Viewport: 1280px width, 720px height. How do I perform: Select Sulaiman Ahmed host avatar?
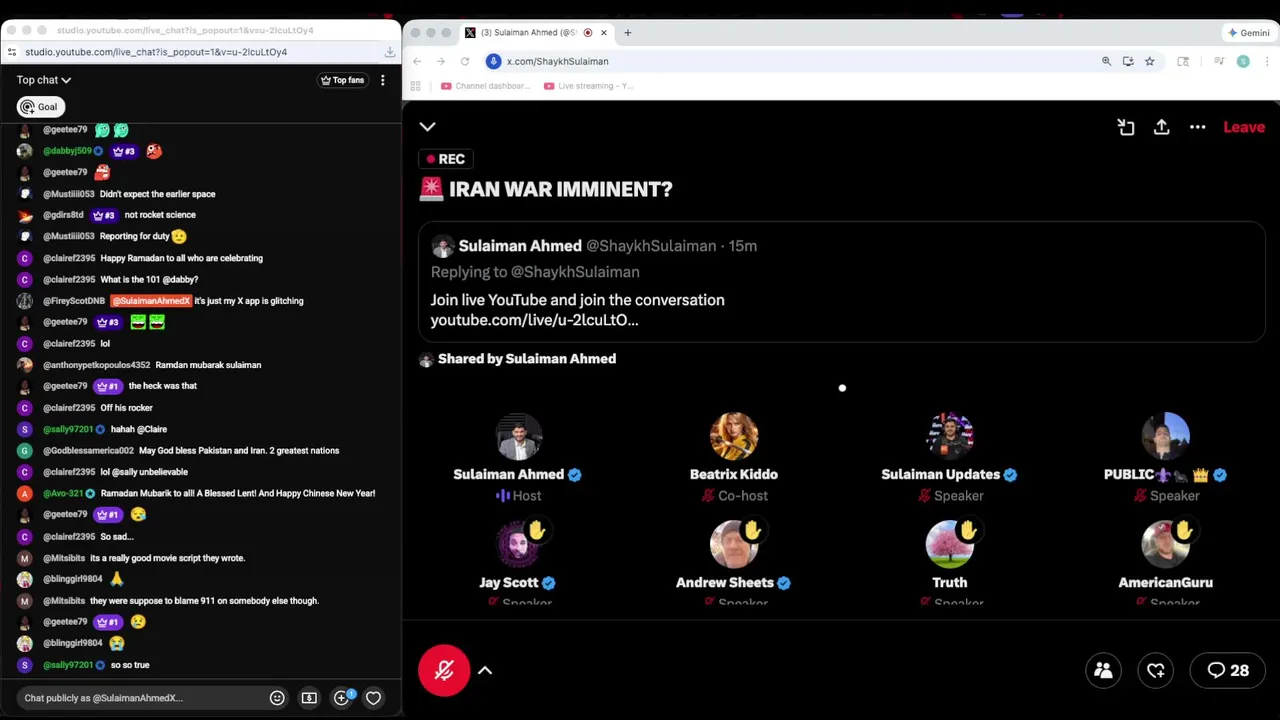coord(518,436)
